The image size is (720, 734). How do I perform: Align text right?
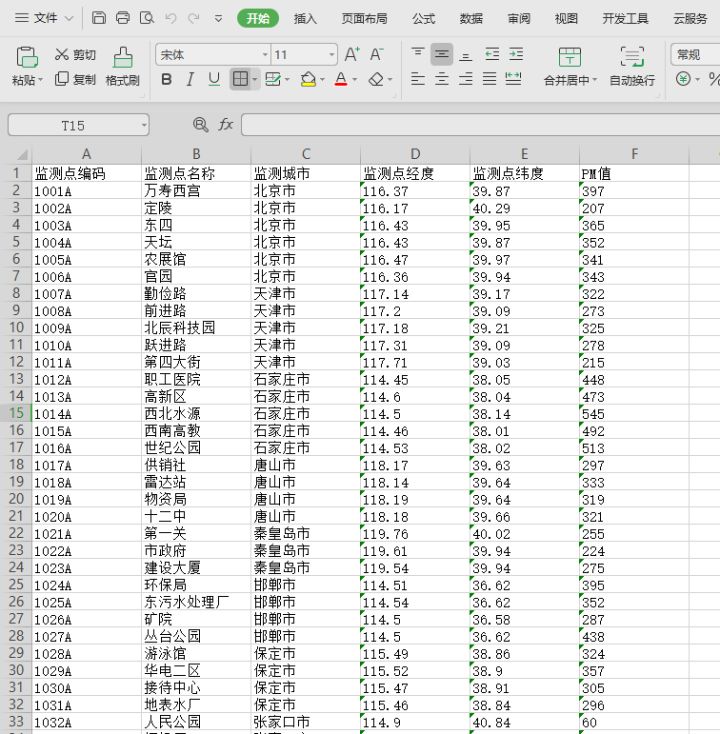pos(465,79)
